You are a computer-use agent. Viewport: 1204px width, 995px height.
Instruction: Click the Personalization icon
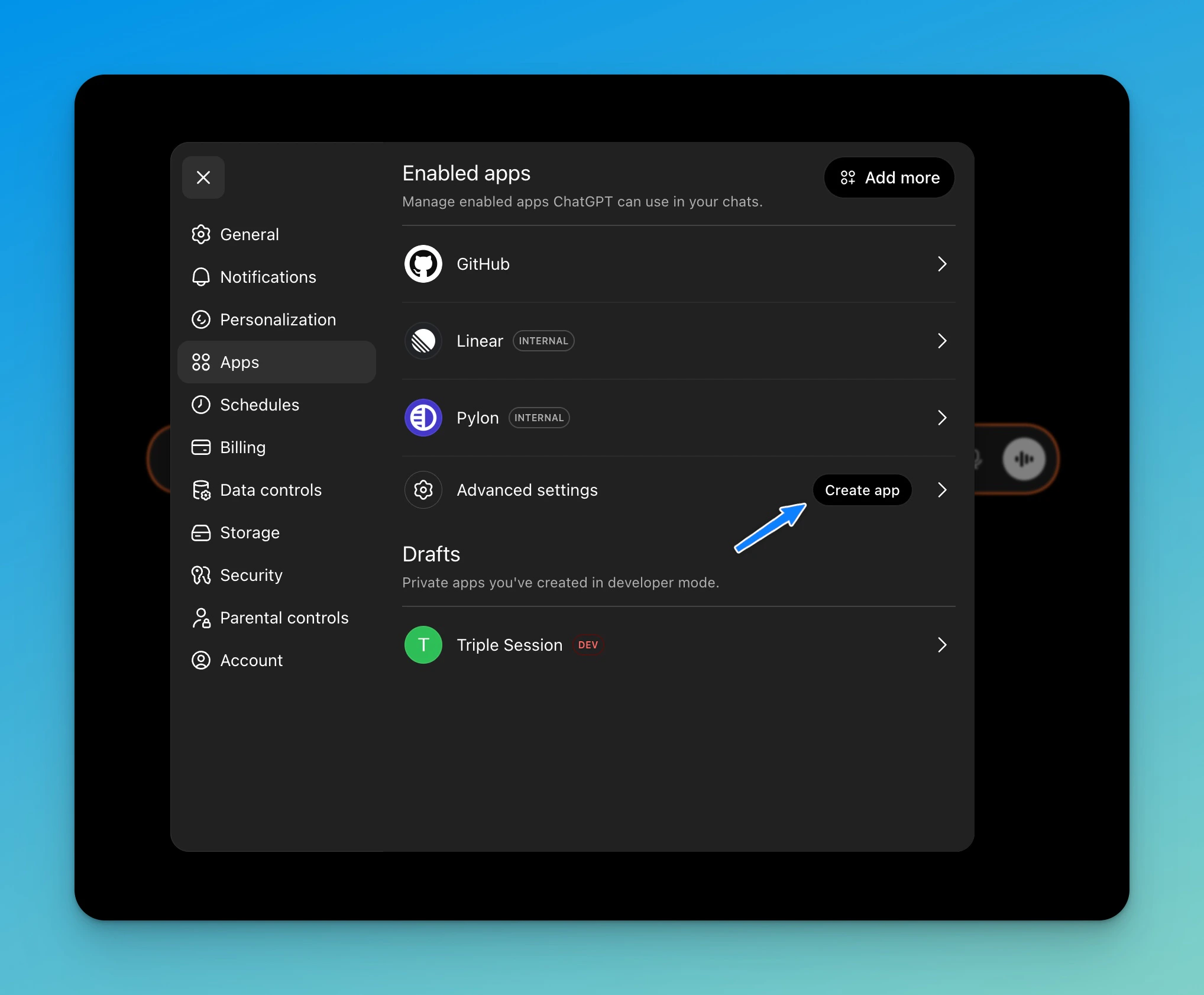201,319
